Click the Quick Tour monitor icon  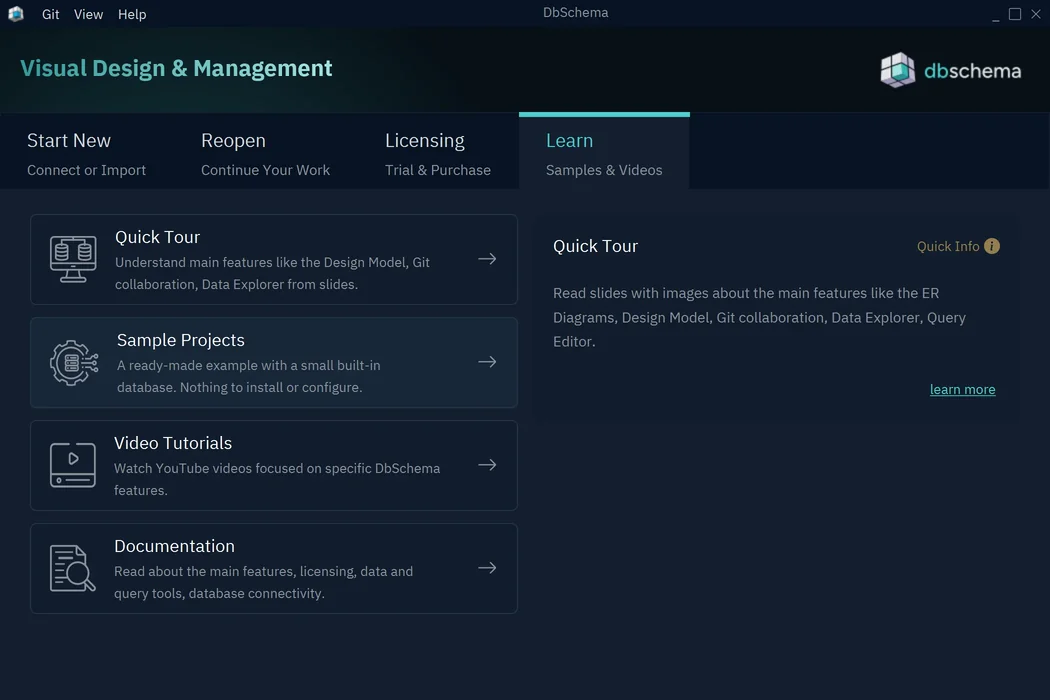(73, 259)
